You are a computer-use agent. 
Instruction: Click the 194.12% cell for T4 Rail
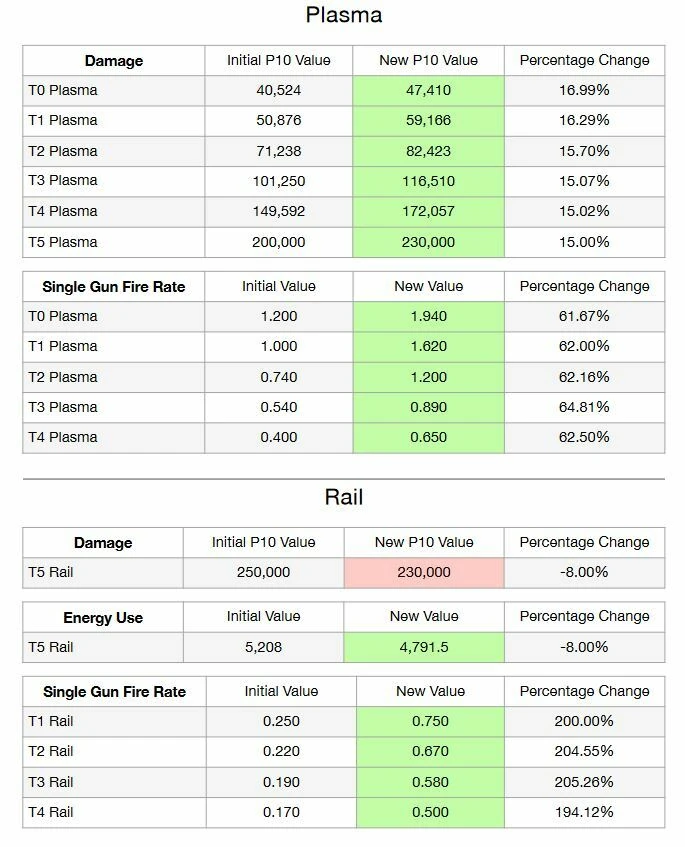(584, 812)
